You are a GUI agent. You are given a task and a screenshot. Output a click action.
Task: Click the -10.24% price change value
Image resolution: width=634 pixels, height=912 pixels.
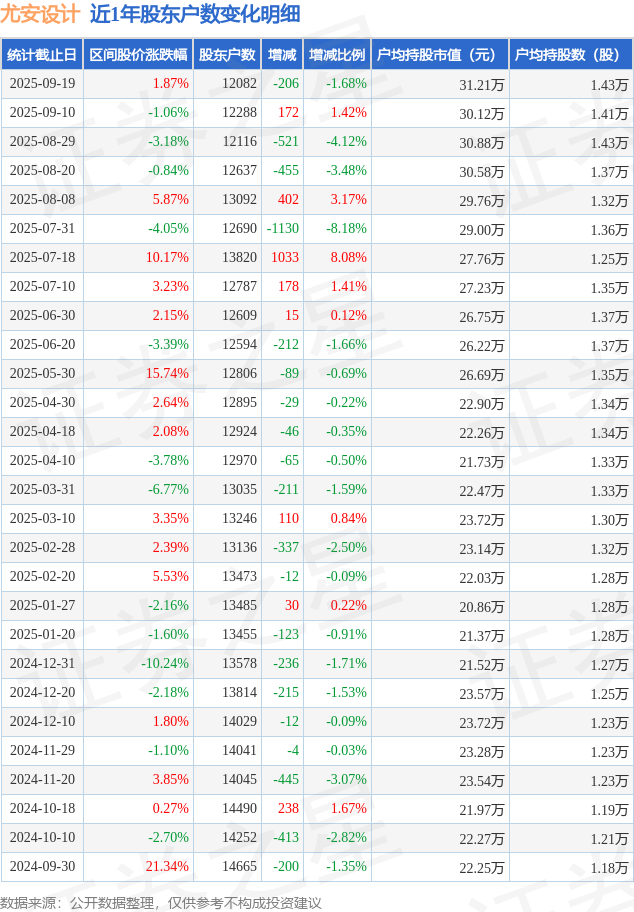(x=165, y=664)
